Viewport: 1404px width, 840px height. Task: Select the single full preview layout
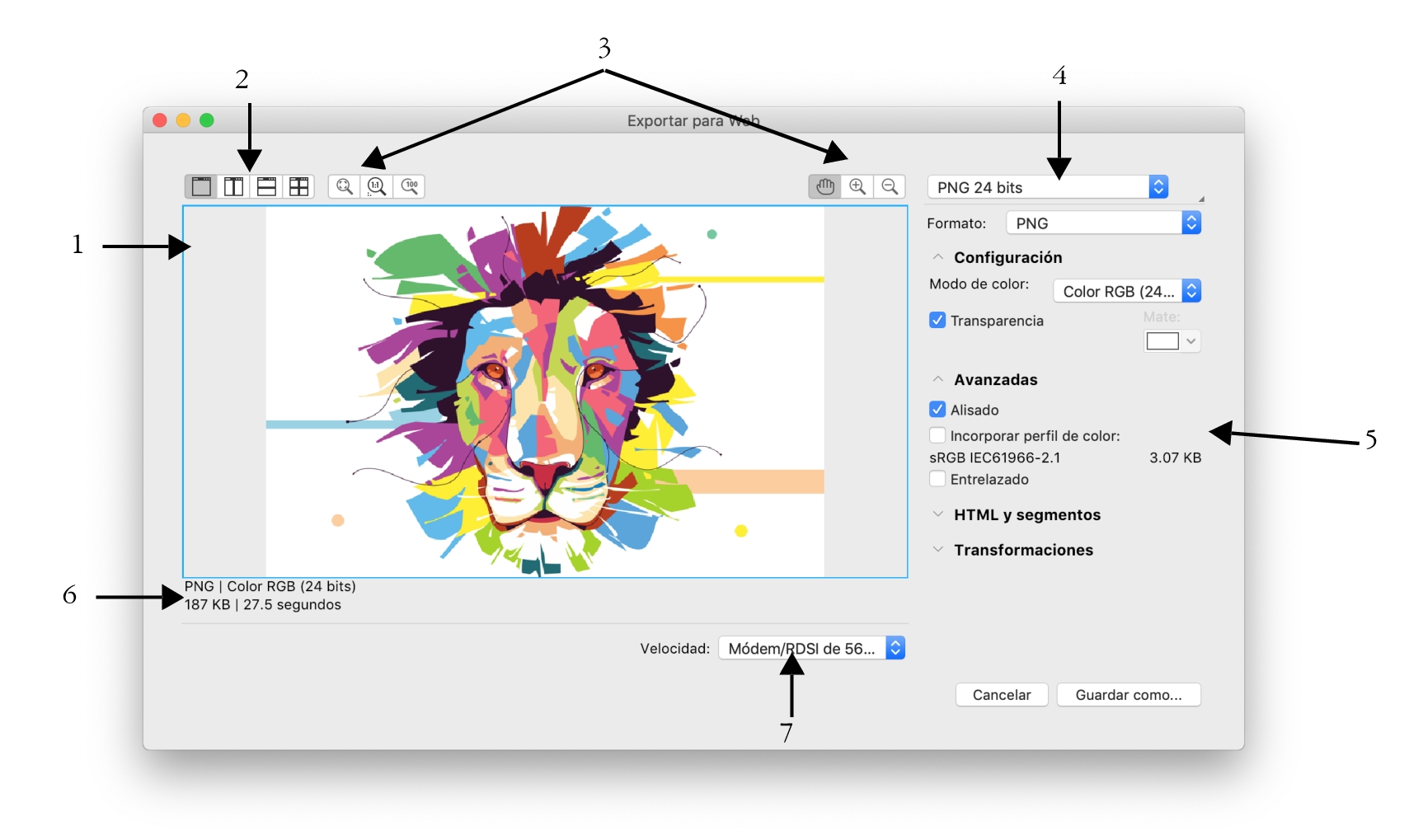[201, 186]
